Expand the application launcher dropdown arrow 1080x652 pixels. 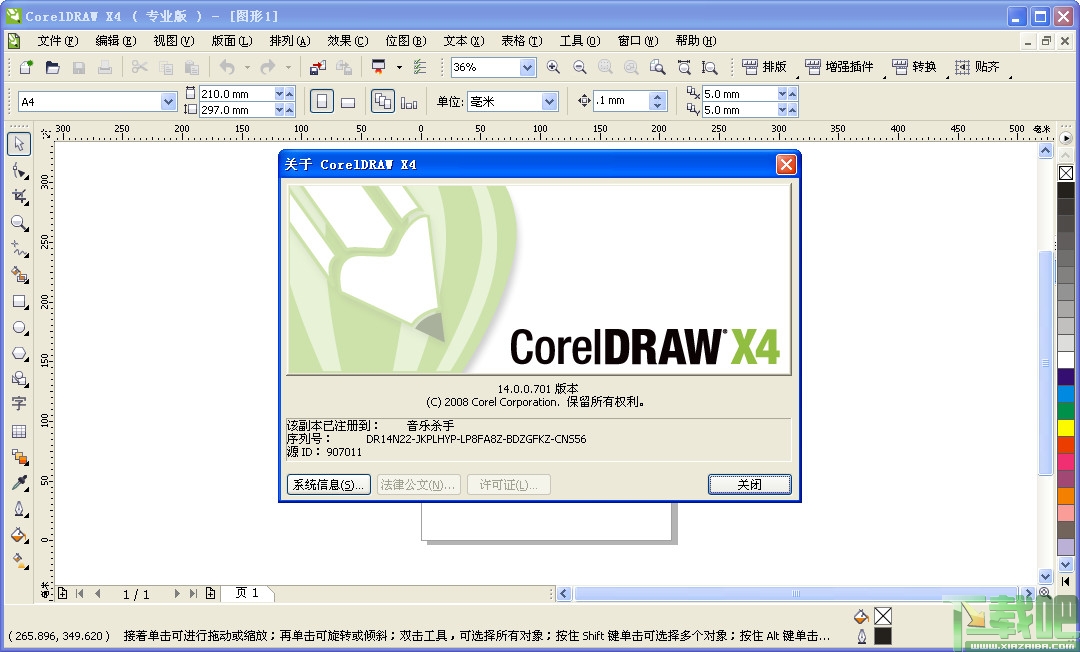pos(399,67)
